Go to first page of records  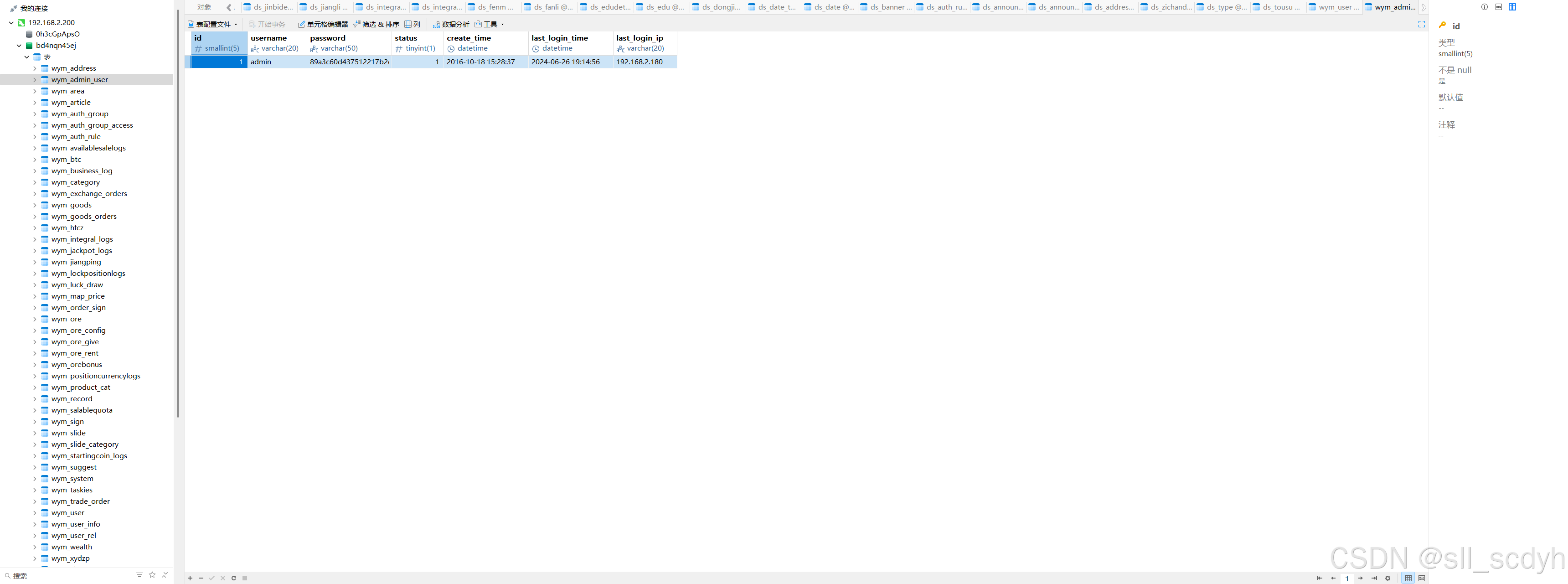[1319, 578]
